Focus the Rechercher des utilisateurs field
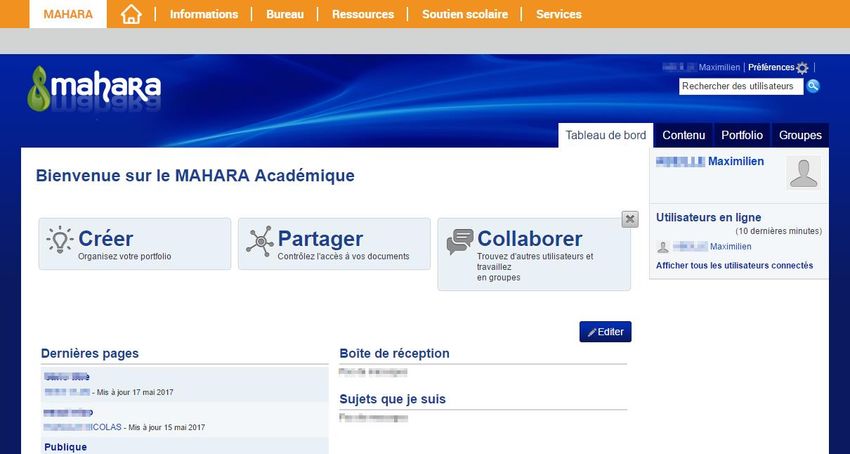 coord(740,86)
